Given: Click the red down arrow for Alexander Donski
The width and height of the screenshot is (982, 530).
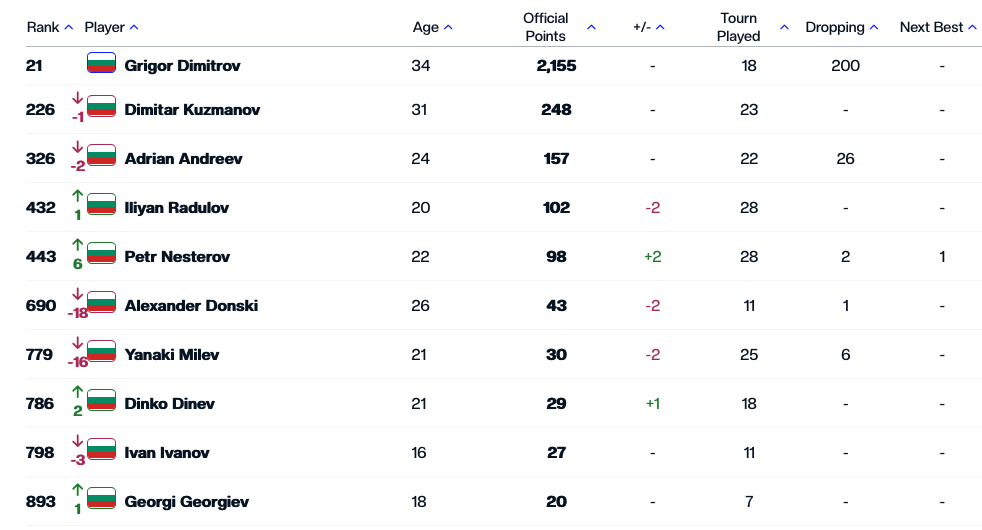Looking at the screenshot, I should 77,292.
